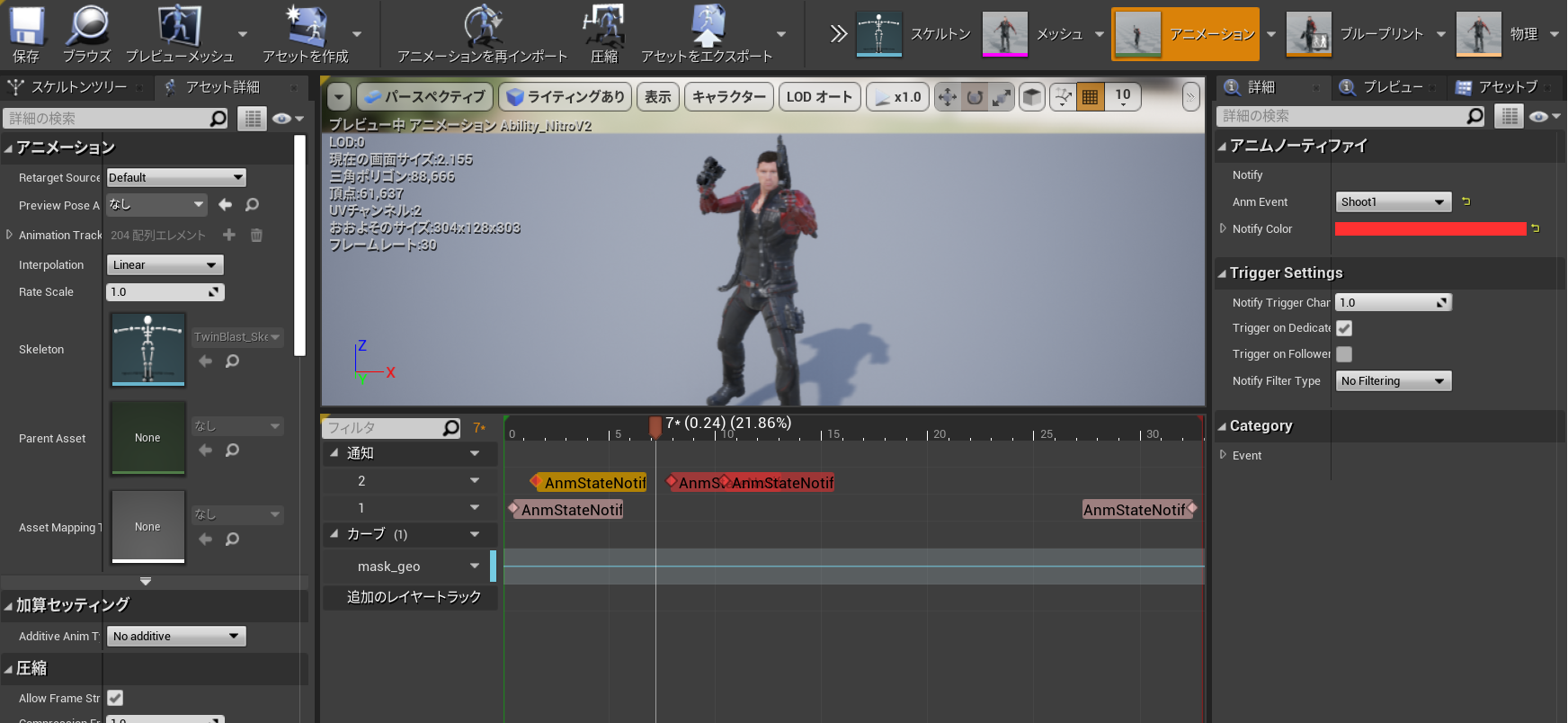The image size is (1568, 723).
Task: Expand toolbar overflow double-chevron
Action: (838, 34)
